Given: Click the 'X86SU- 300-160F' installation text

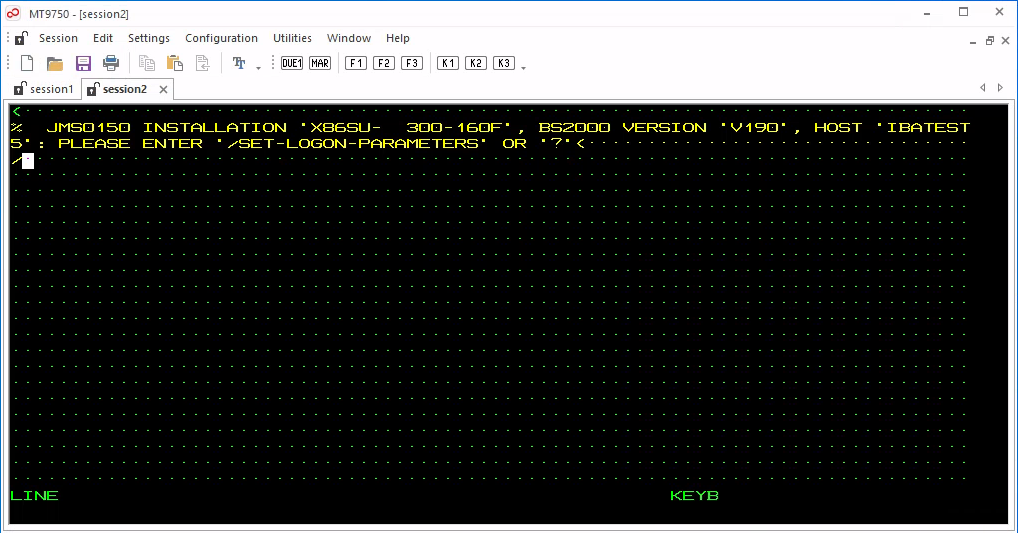Looking at the screenshot, I should click(x=407, y=127).
